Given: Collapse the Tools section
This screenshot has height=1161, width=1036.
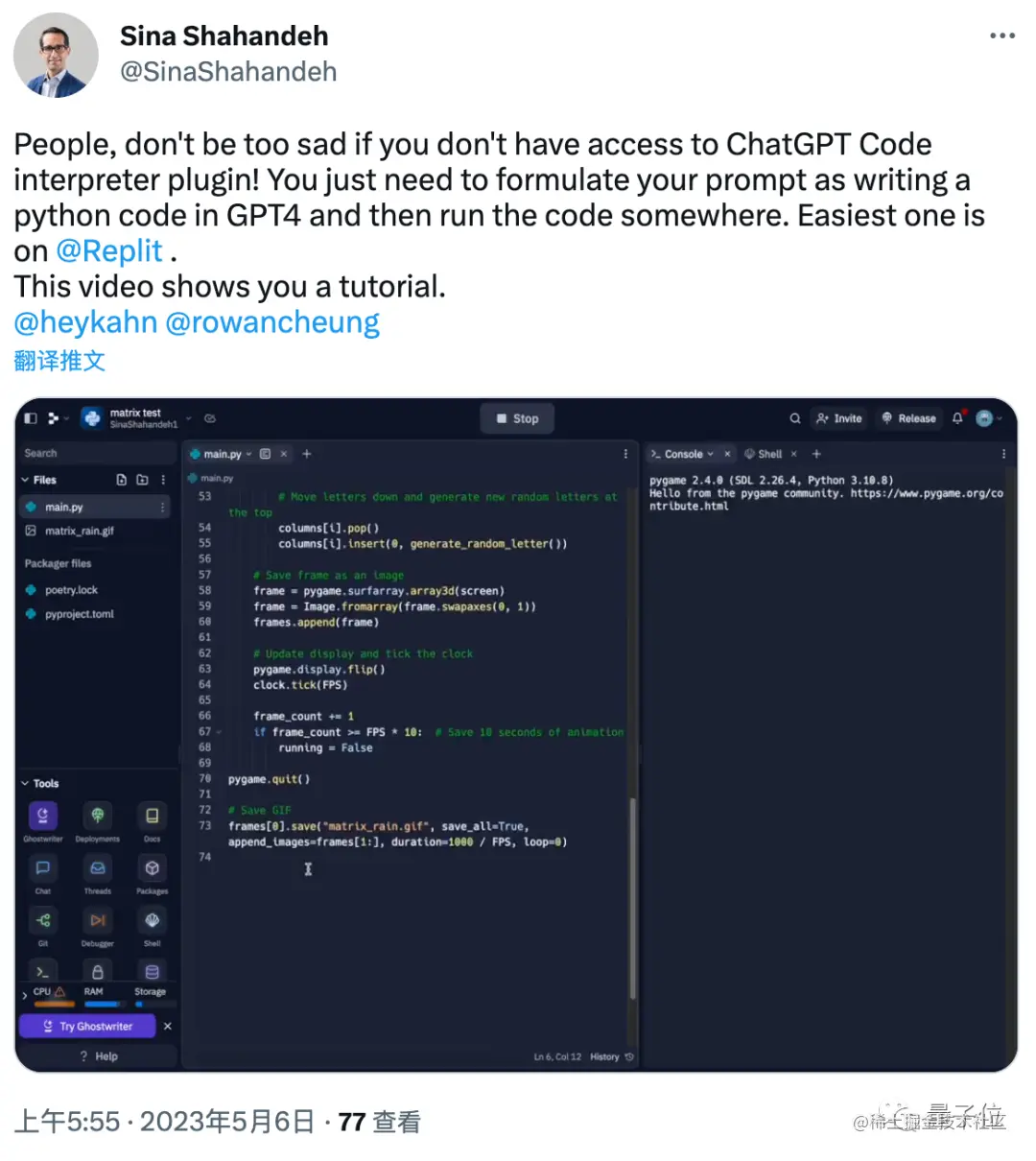Looking at the screenshot, I should tap(25, 783).
